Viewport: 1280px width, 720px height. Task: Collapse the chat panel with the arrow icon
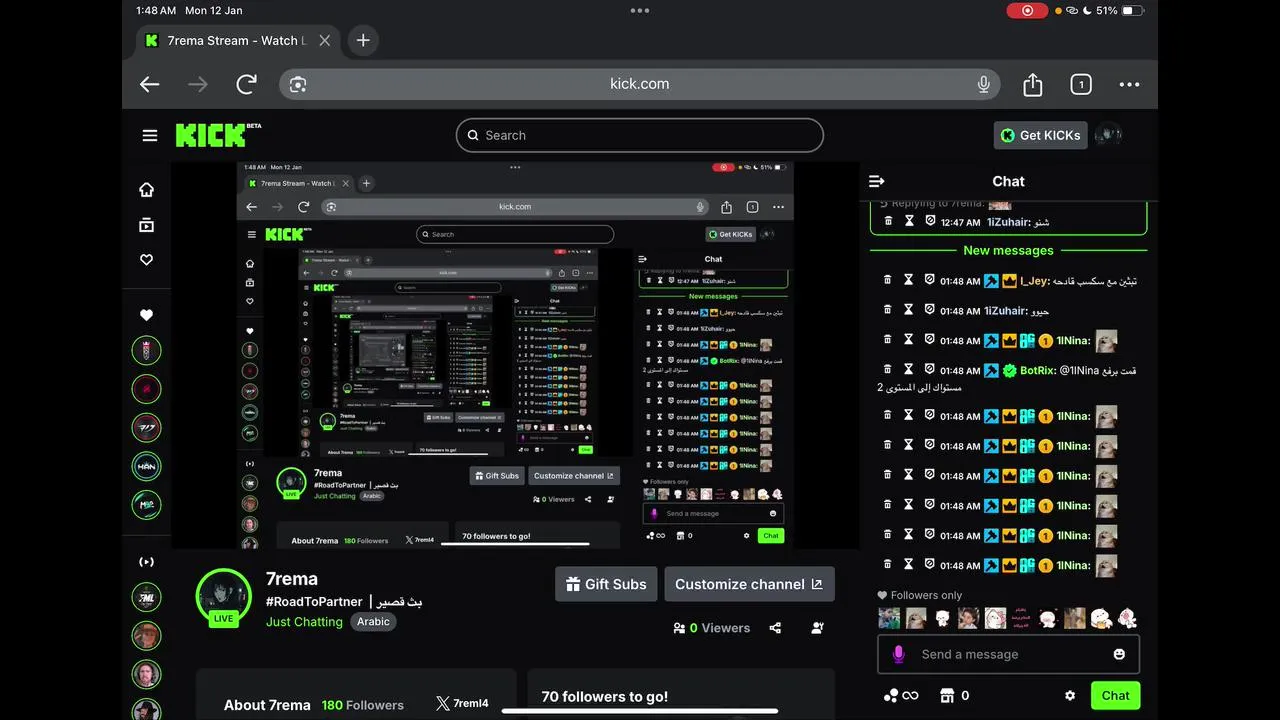coord(877,181)
